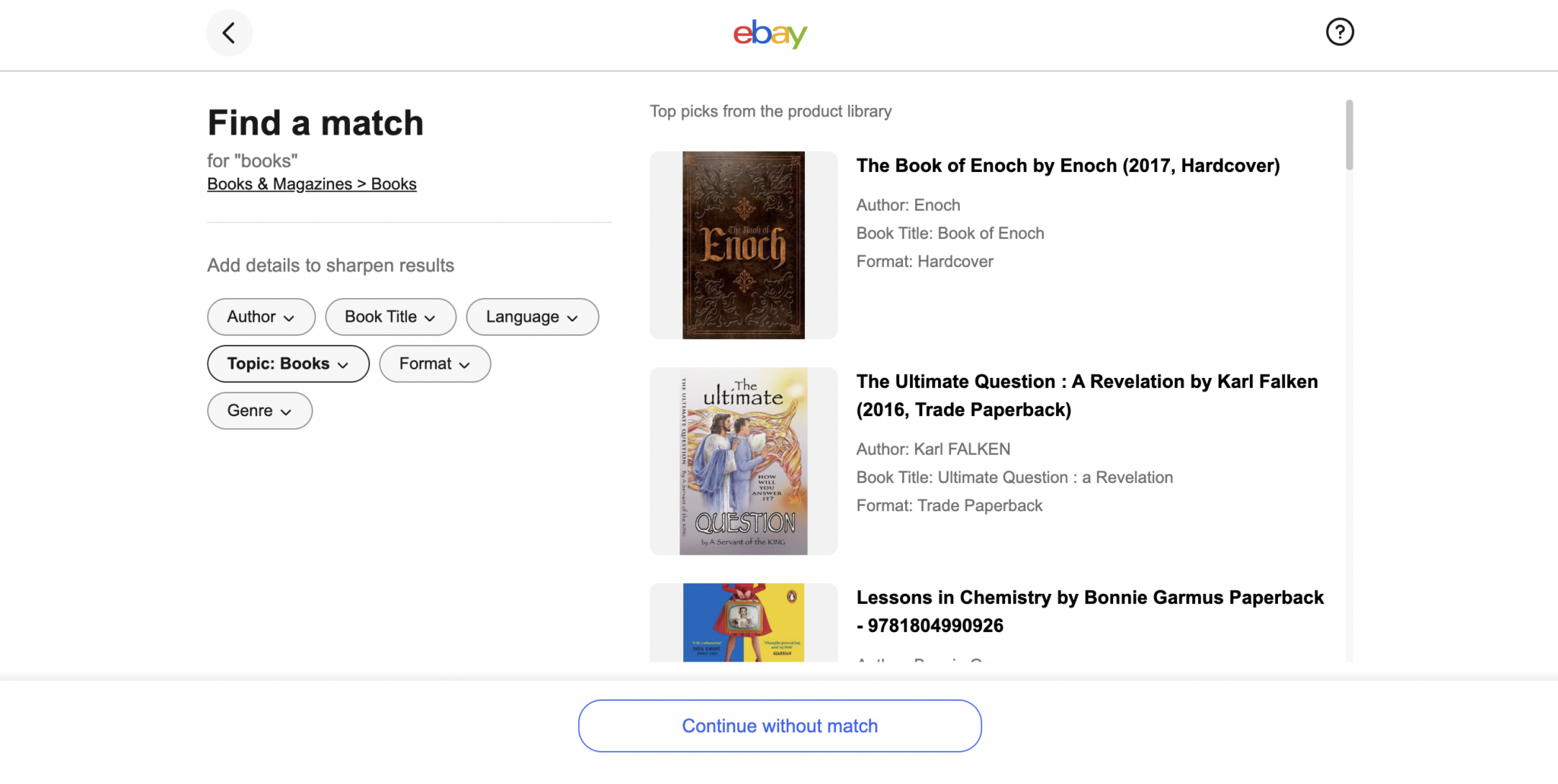Open the Topic: Books filter
Viewport: 1558px width, 784px height.
(288, 363)
